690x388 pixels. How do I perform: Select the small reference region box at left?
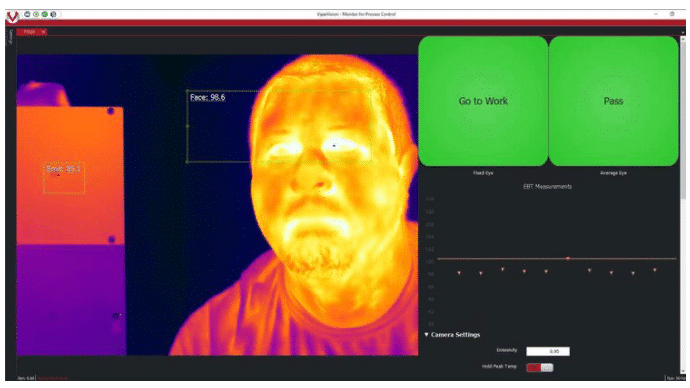pos(64,179)
